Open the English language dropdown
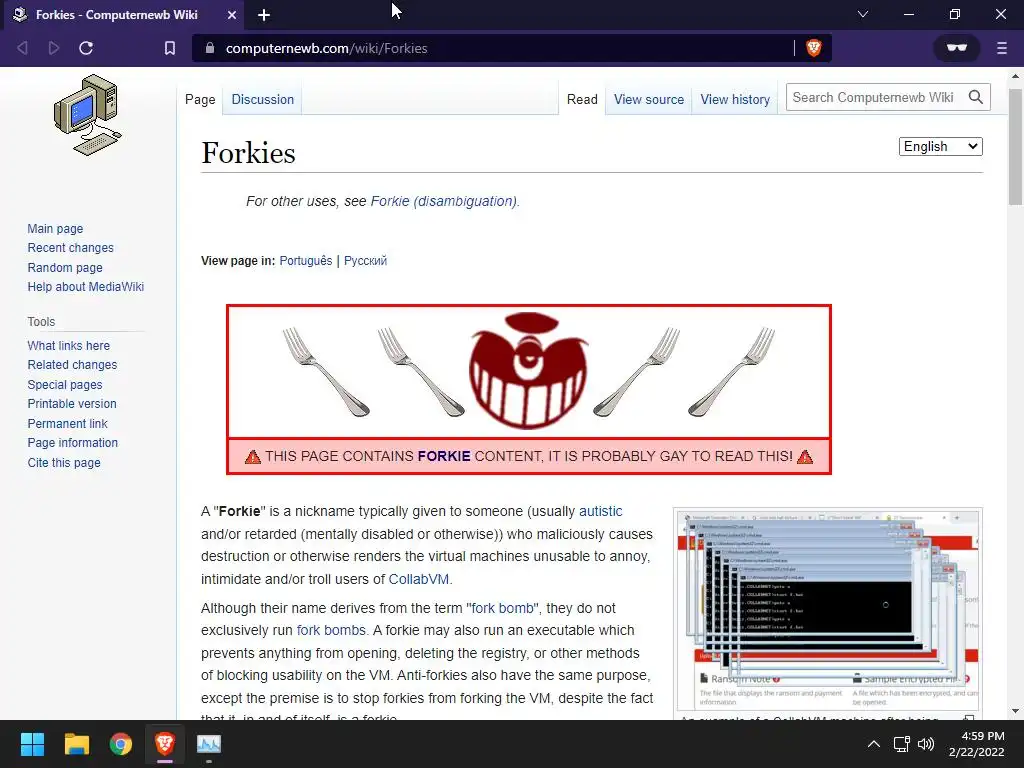This screenshot has height=768, width=1024. pyautogui.click(x=940, y=146)
